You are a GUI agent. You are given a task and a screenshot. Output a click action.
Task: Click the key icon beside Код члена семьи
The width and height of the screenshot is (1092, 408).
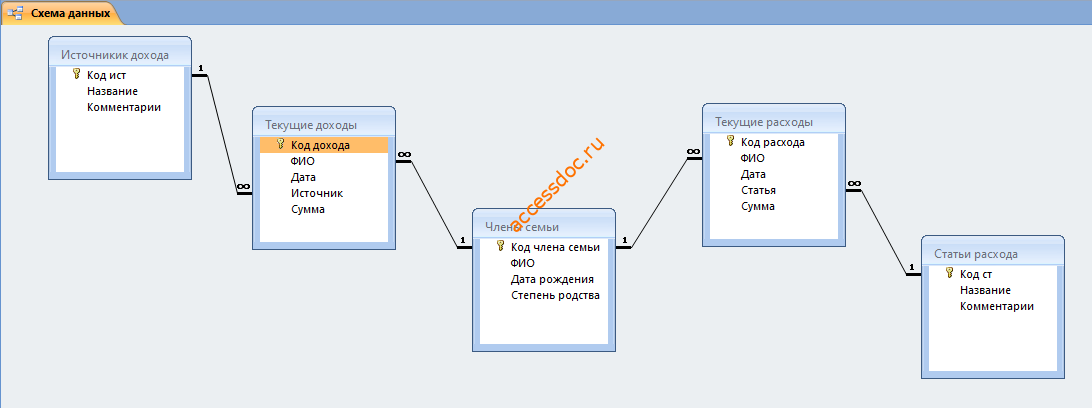tap(500, 246)
